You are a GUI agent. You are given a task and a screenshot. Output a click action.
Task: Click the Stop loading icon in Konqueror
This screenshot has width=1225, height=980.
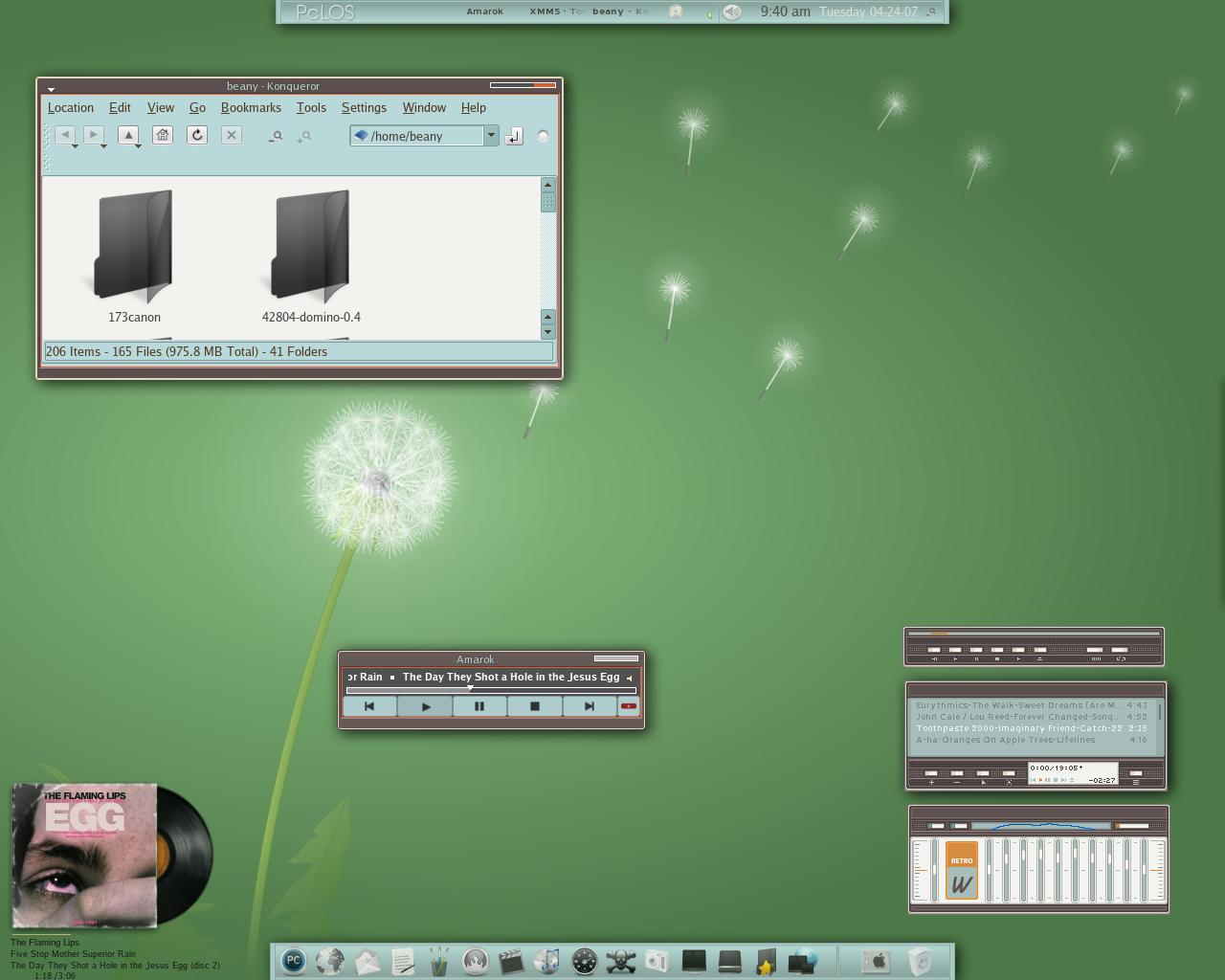[x=232, y=135]
